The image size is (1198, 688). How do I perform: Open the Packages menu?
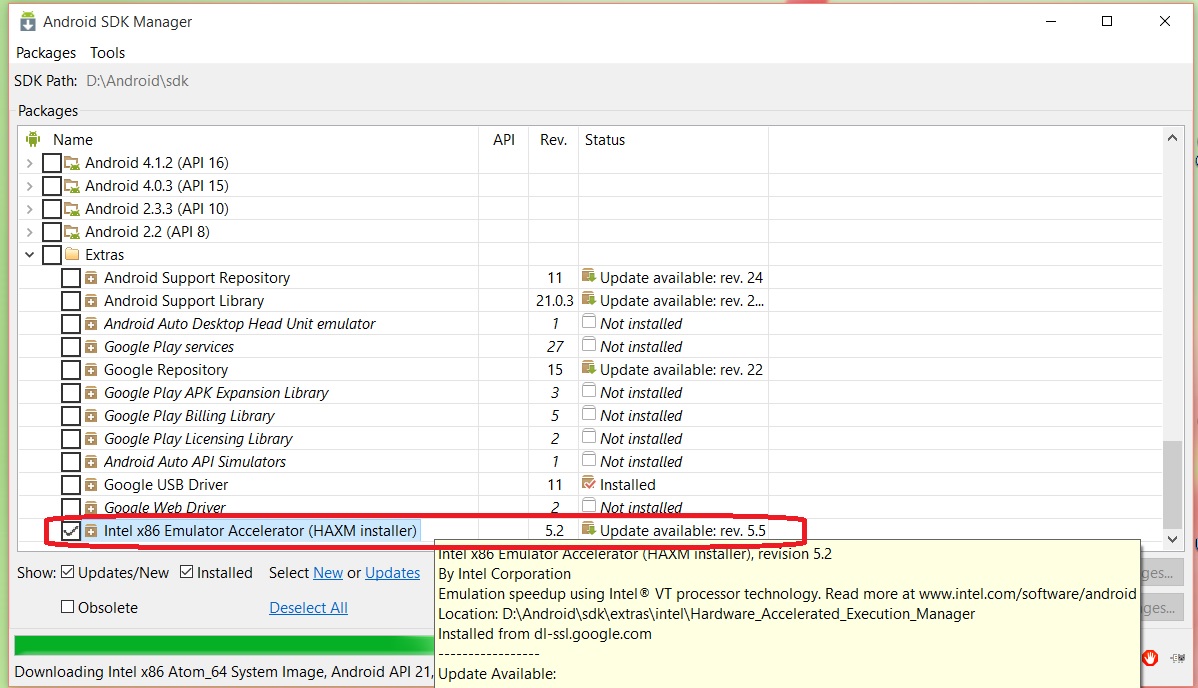46,53
